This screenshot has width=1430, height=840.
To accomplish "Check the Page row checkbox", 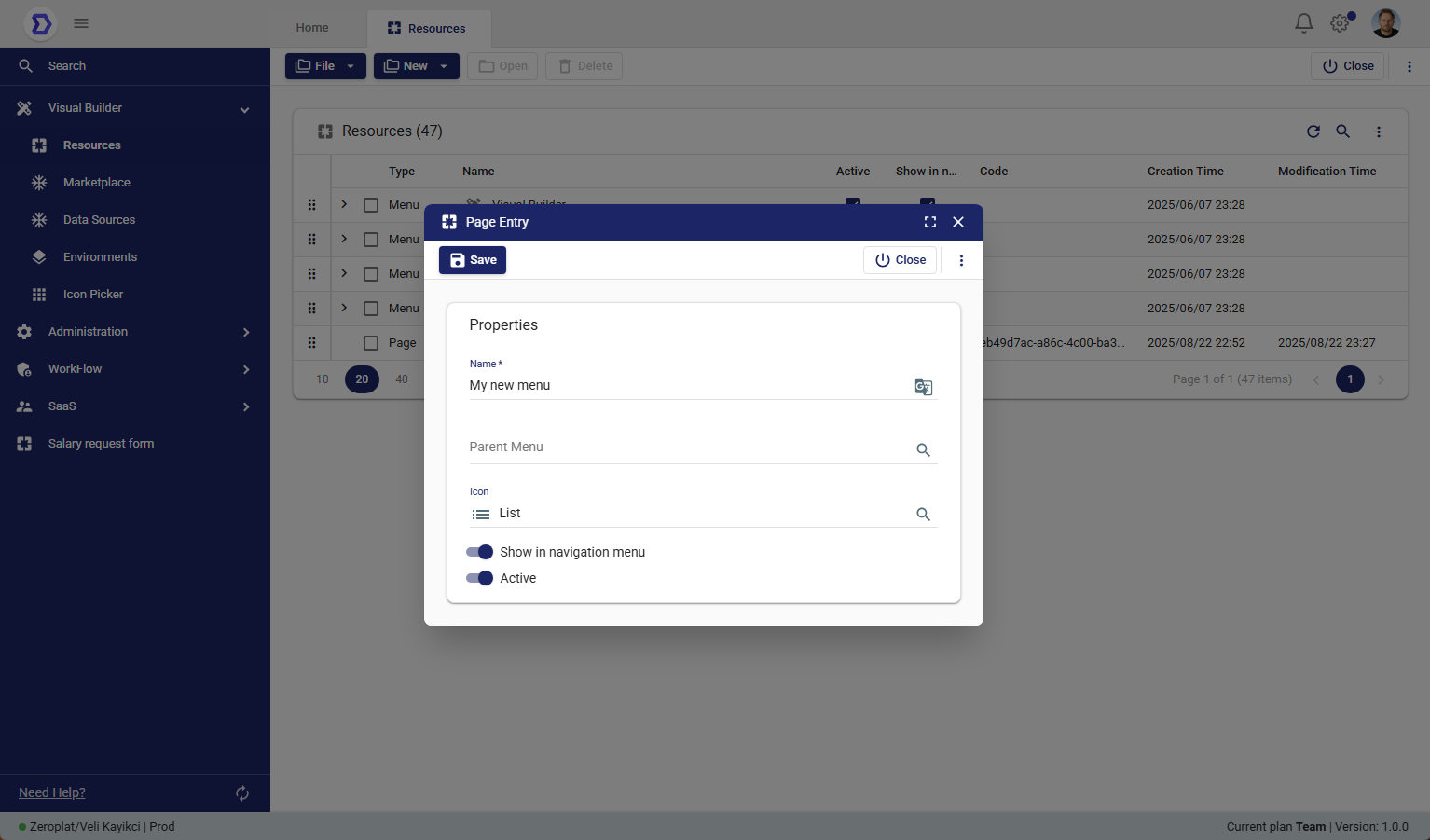I will click(371, 343).
